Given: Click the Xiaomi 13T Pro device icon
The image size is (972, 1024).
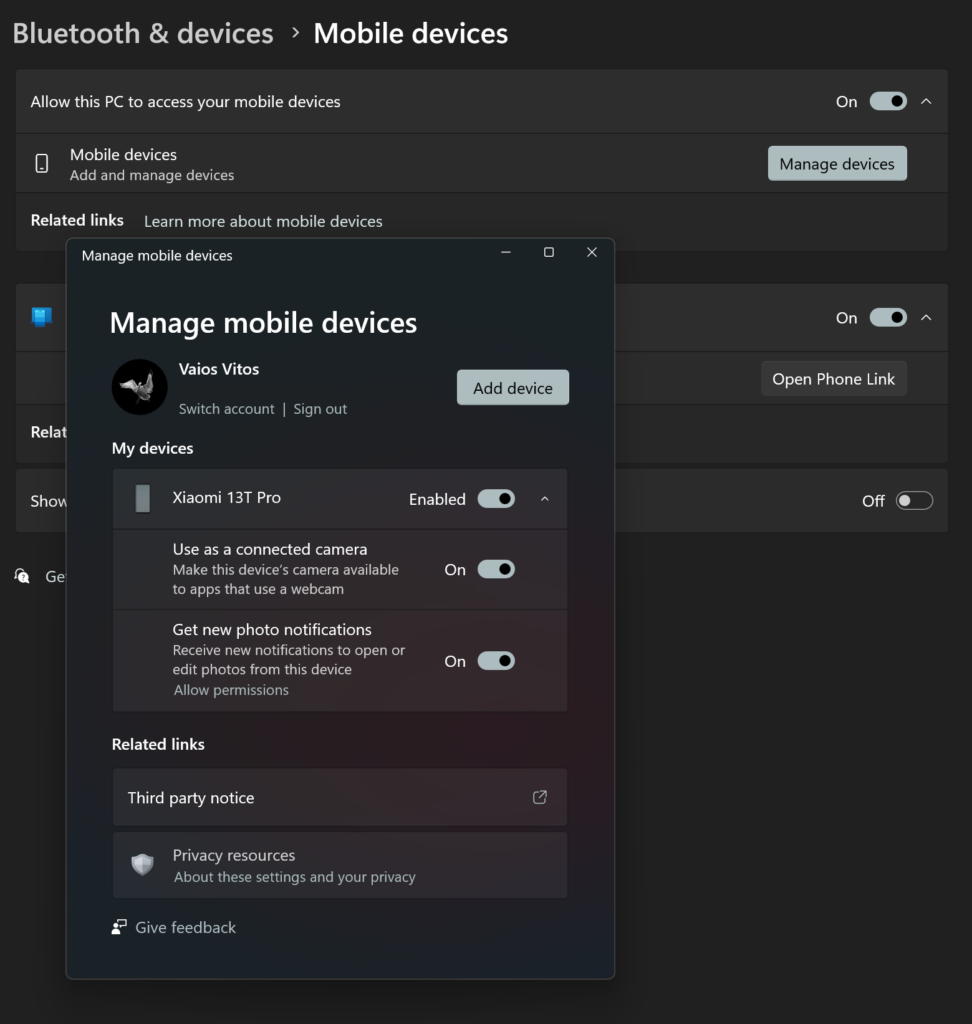Looking at the screenshot, I should [140, 498].
